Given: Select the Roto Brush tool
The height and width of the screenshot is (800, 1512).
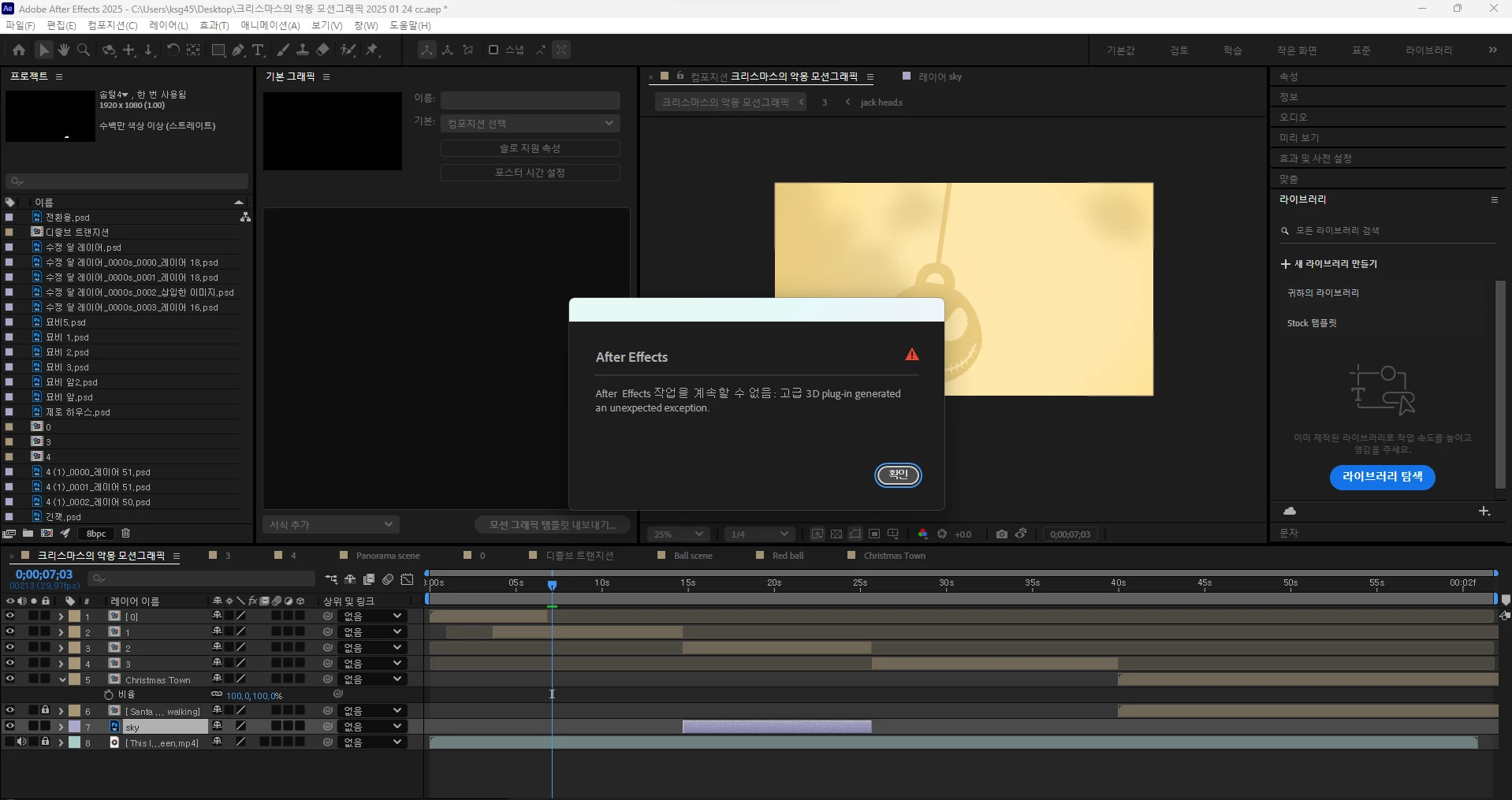Looking at the screenshot, I should [x=348, y=50].
